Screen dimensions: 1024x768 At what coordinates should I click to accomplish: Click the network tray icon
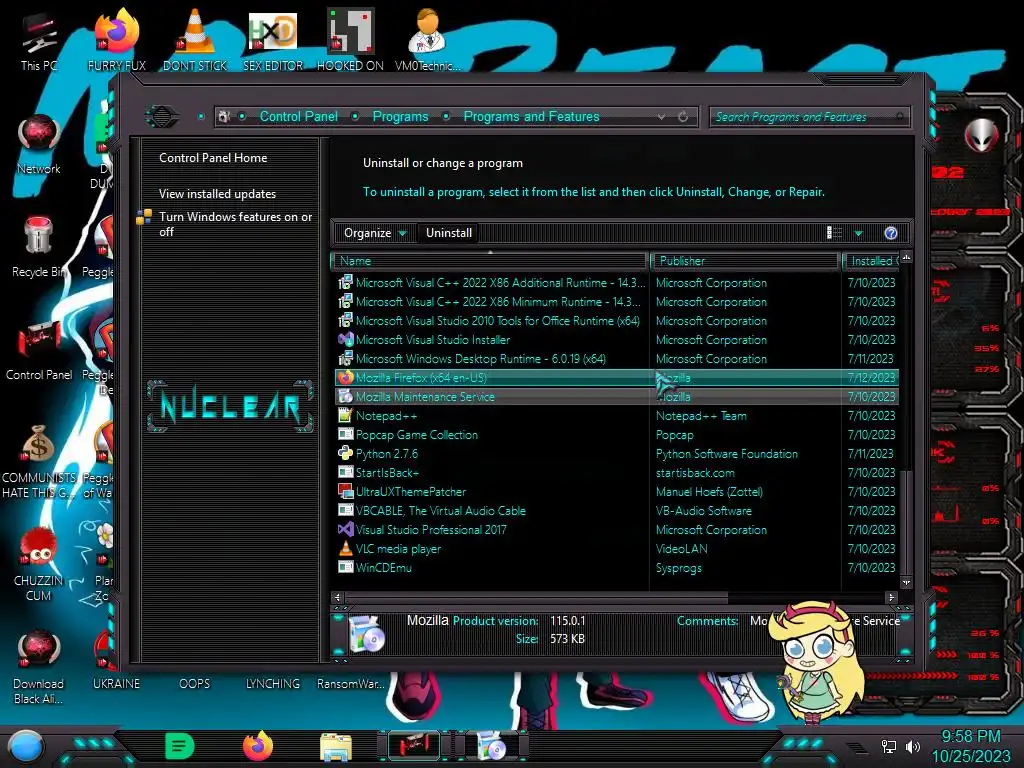(x=889, y=746)
